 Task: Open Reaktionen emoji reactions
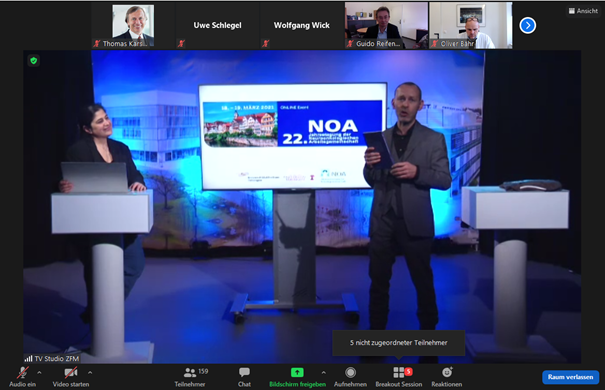coord(447,372)
